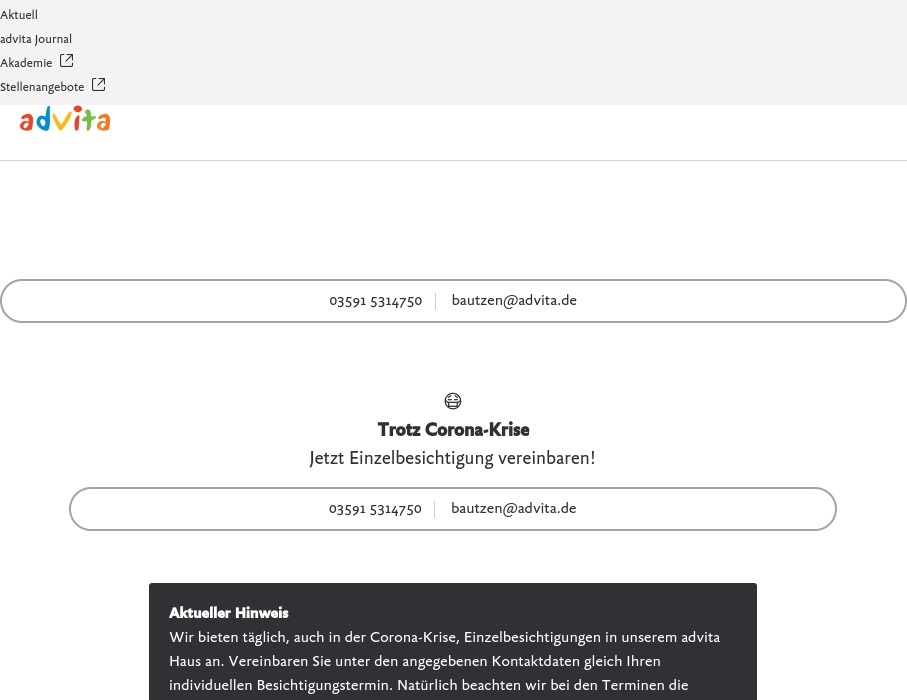This screenshot has width=907, height=700.
Task: Click the empty gray area of the top navigation
Action: click(x=500, y=50)
